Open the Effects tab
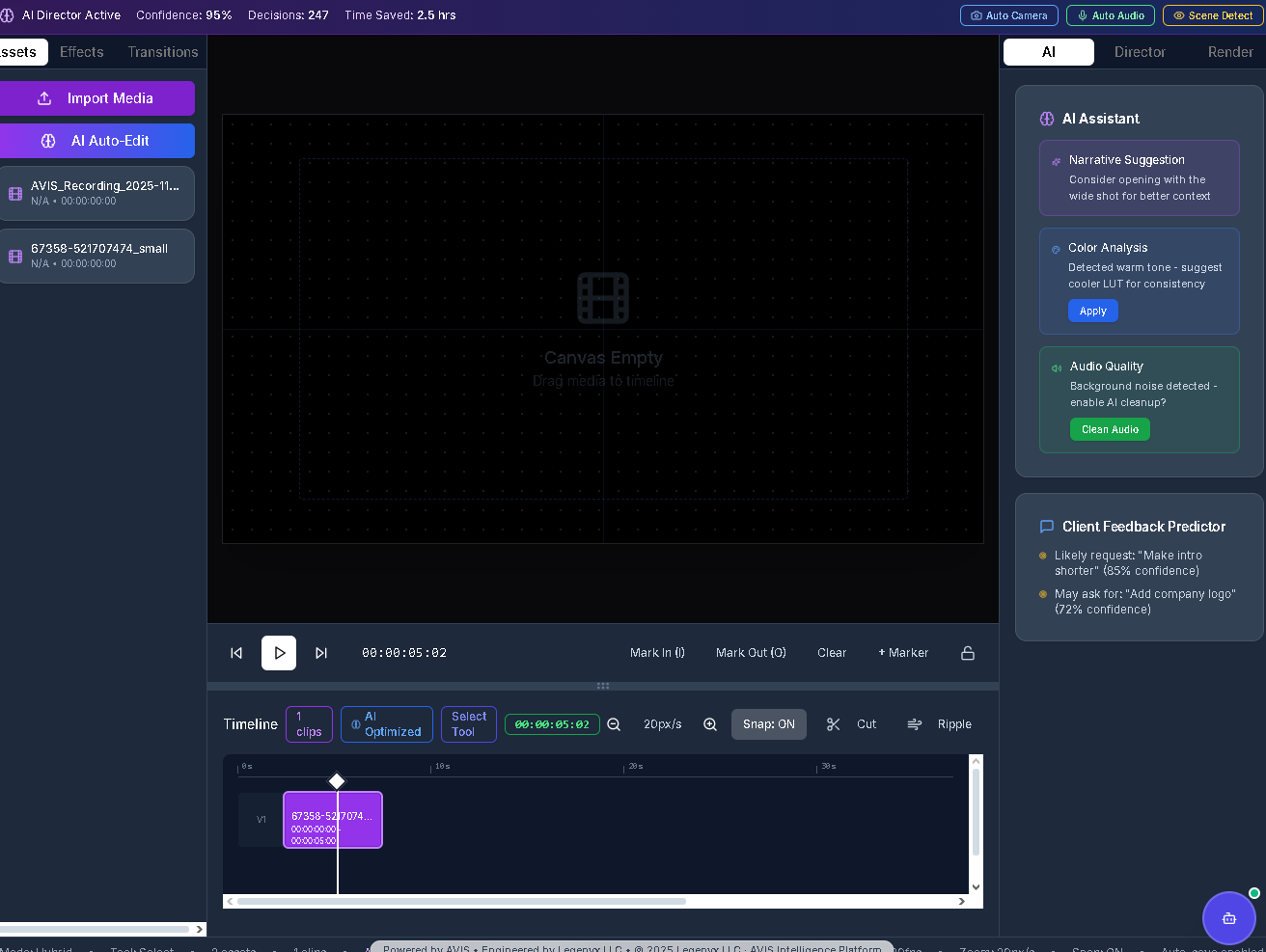1266x952 pixels. 81,52
